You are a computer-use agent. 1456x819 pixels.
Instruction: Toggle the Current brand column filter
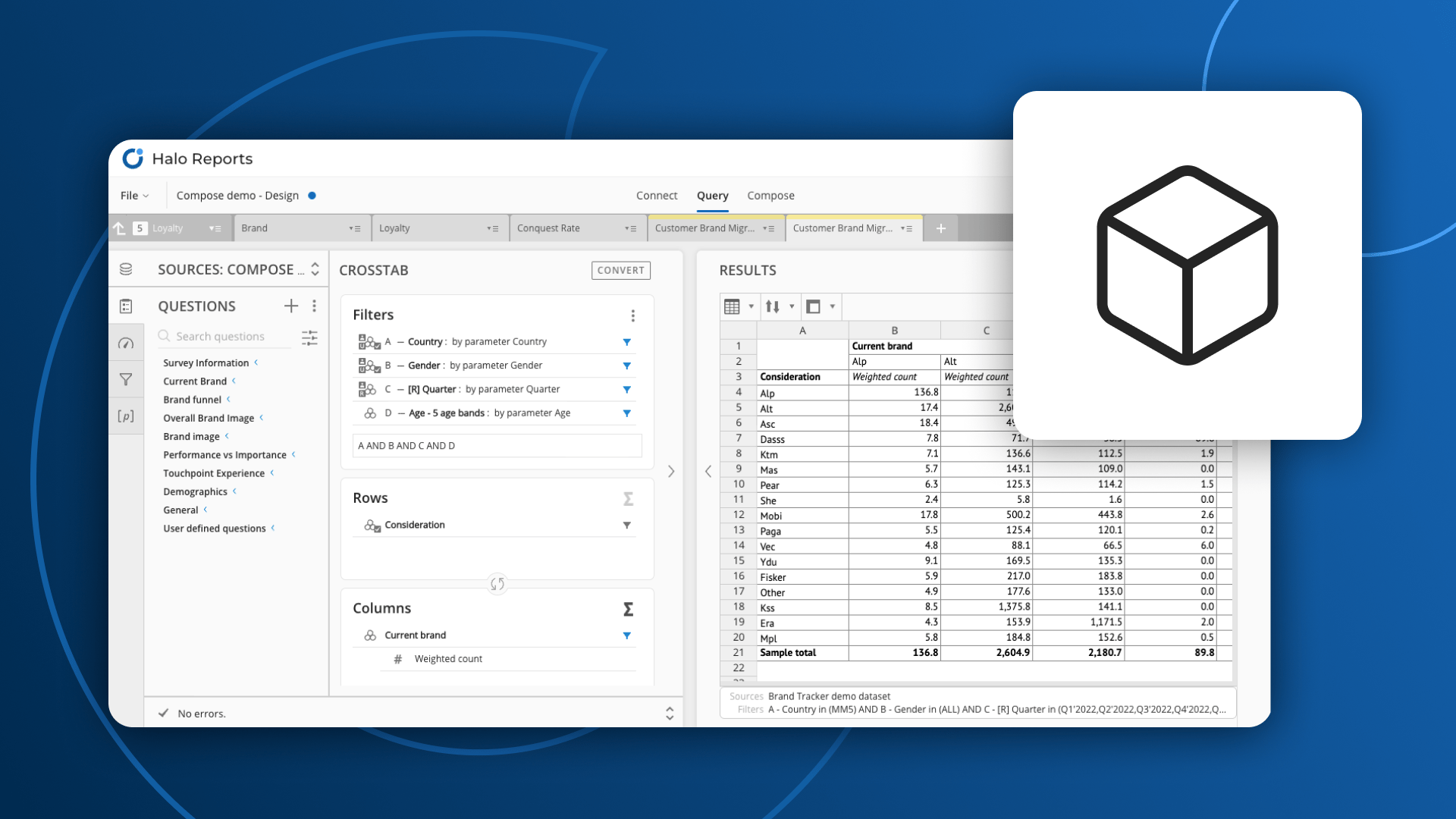click(x=626, y=635)
